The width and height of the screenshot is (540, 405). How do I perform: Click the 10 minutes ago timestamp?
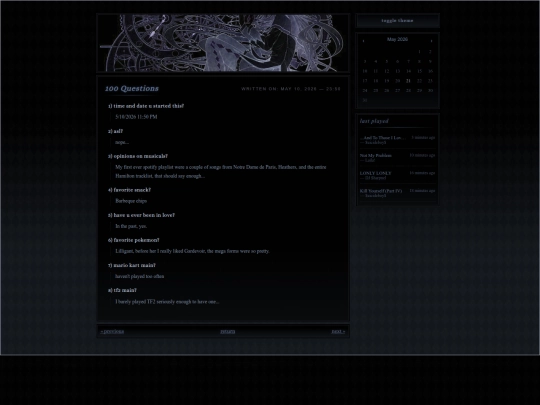[x=422, y=155]
